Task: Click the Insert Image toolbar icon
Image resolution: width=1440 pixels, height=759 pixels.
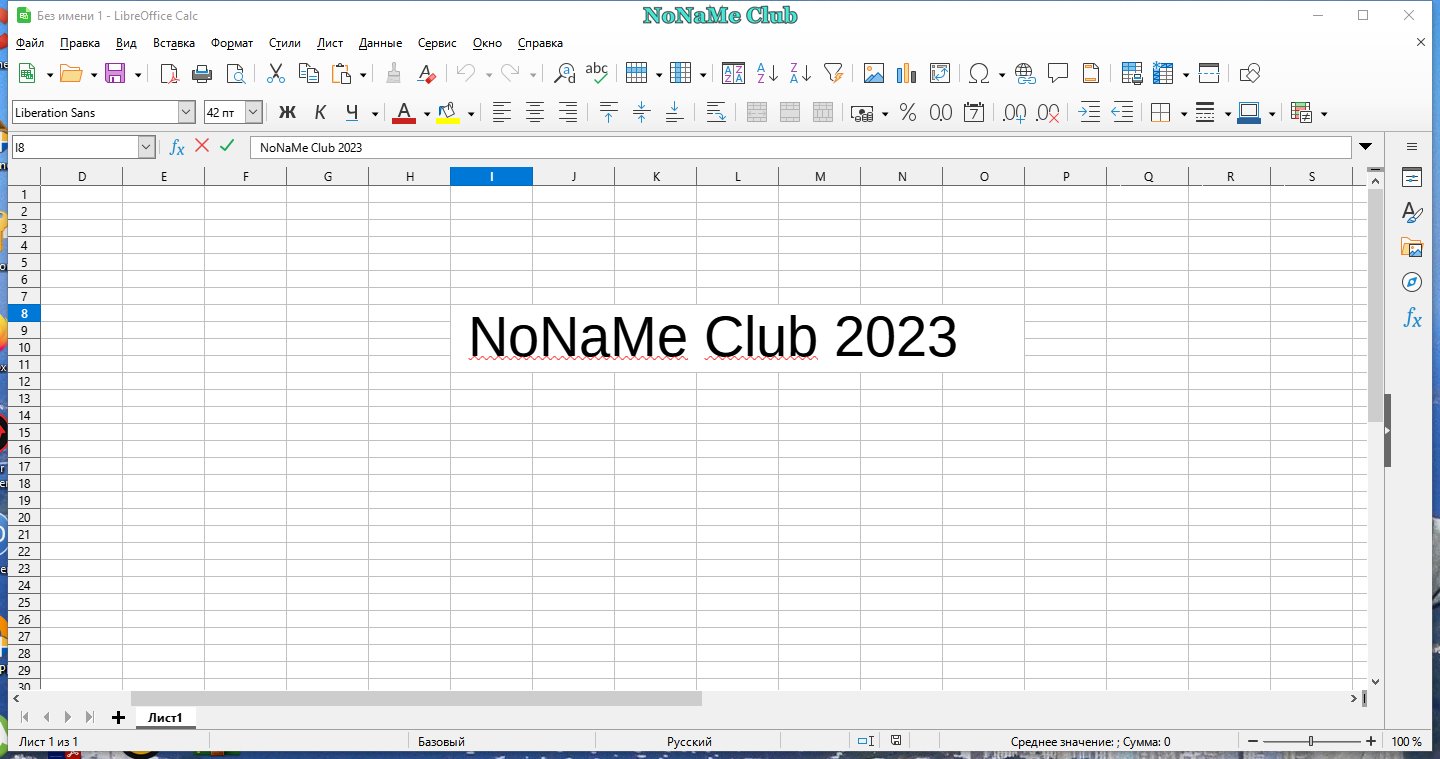Action: [x=874, y=73]
